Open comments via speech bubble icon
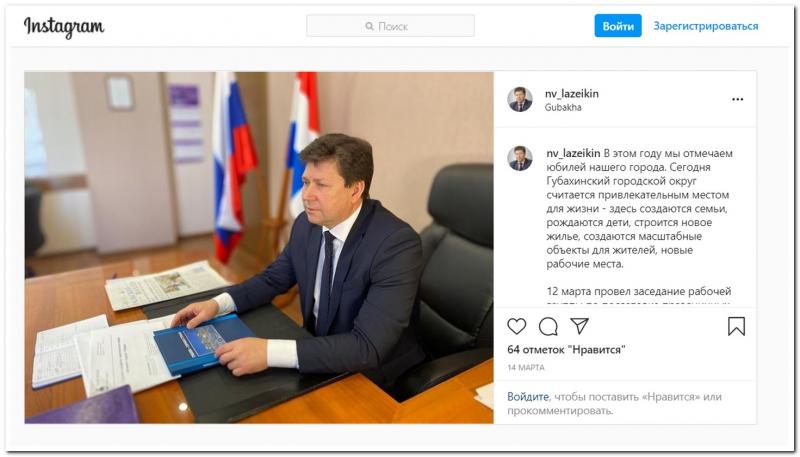The width and height of the screenshot is (800, 457). coord(548,326)
